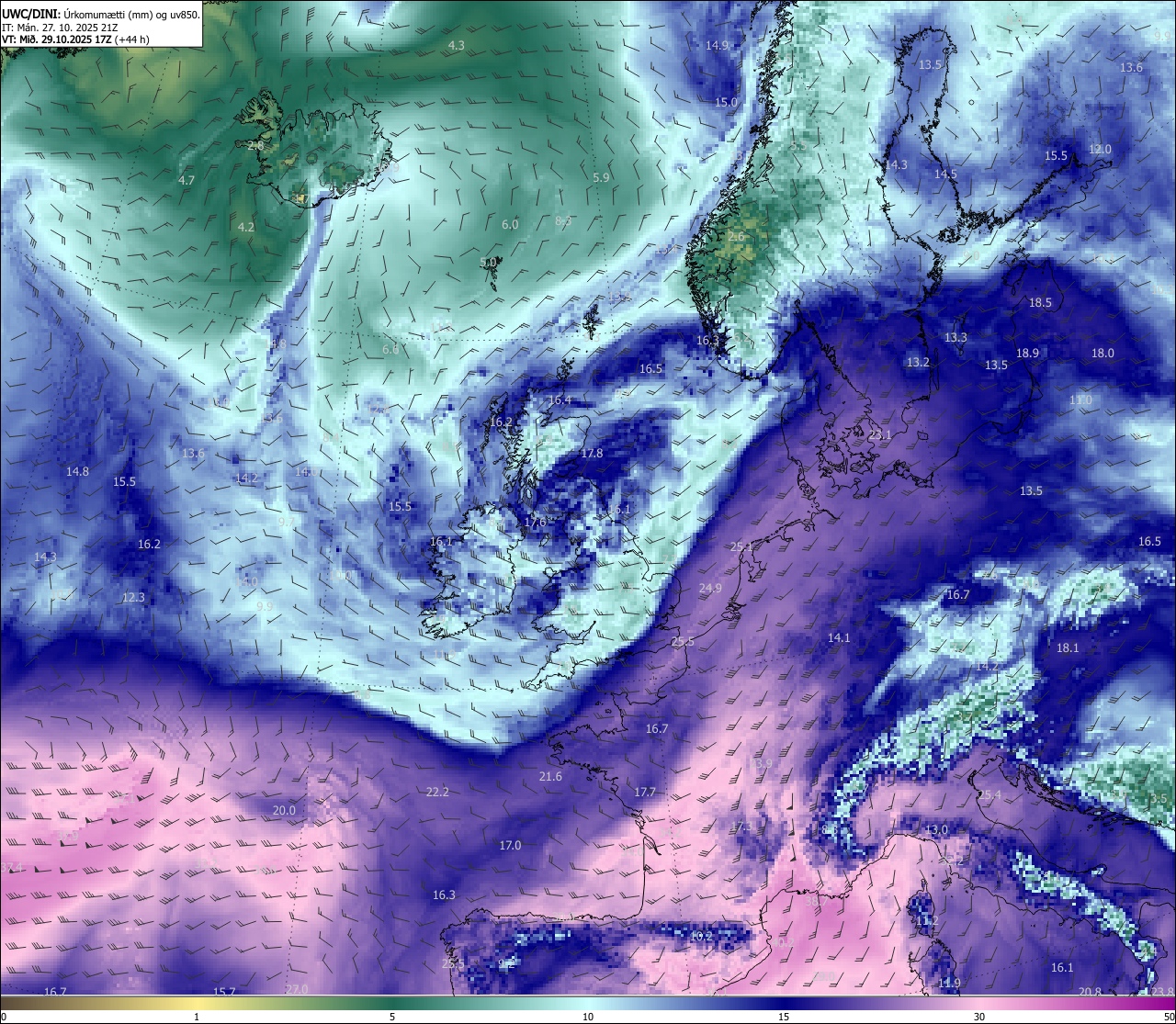Click the value '24.9' over the southern North Sea
The height and width of the screenshot is (1024, 1176).
coord(709,589)
